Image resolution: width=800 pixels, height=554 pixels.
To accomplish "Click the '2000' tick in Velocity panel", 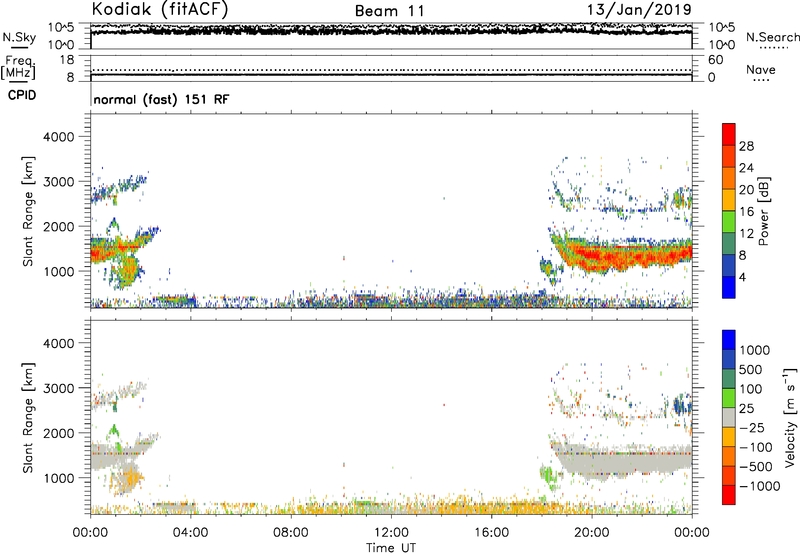I will 59,433.
